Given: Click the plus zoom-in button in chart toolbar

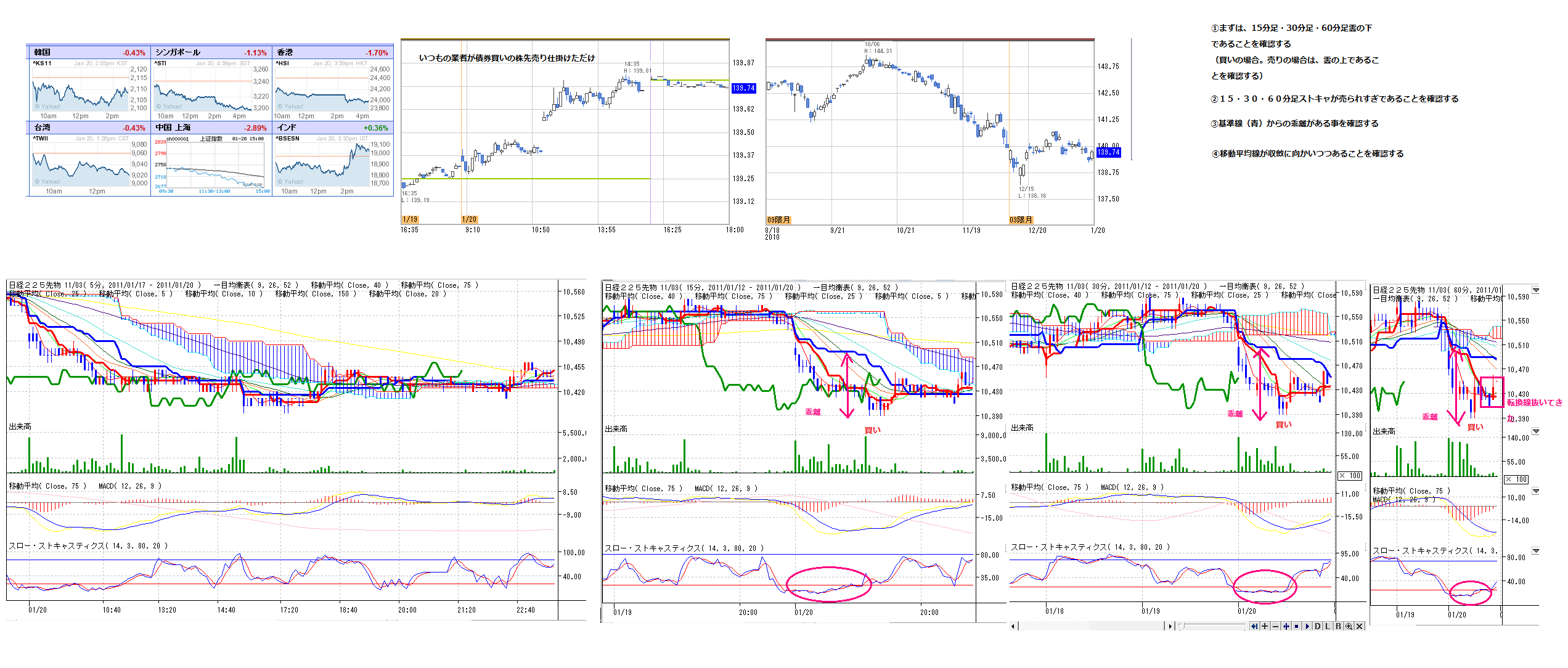Looking at the screenshot, I should 1265,626.
